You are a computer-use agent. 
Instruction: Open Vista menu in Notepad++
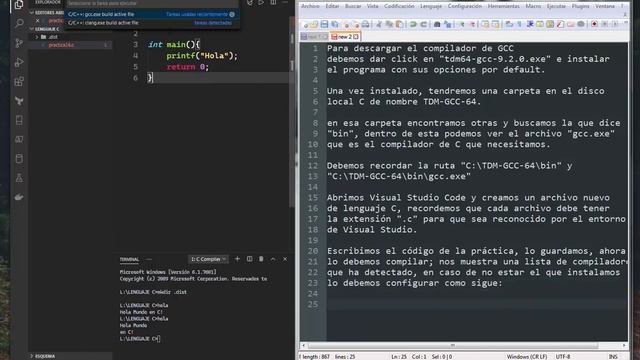pos(372,6)
